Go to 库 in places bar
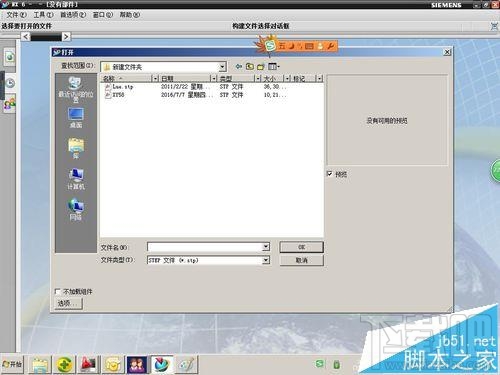Viewport: 500px width, 375px height. coord(76,148)
